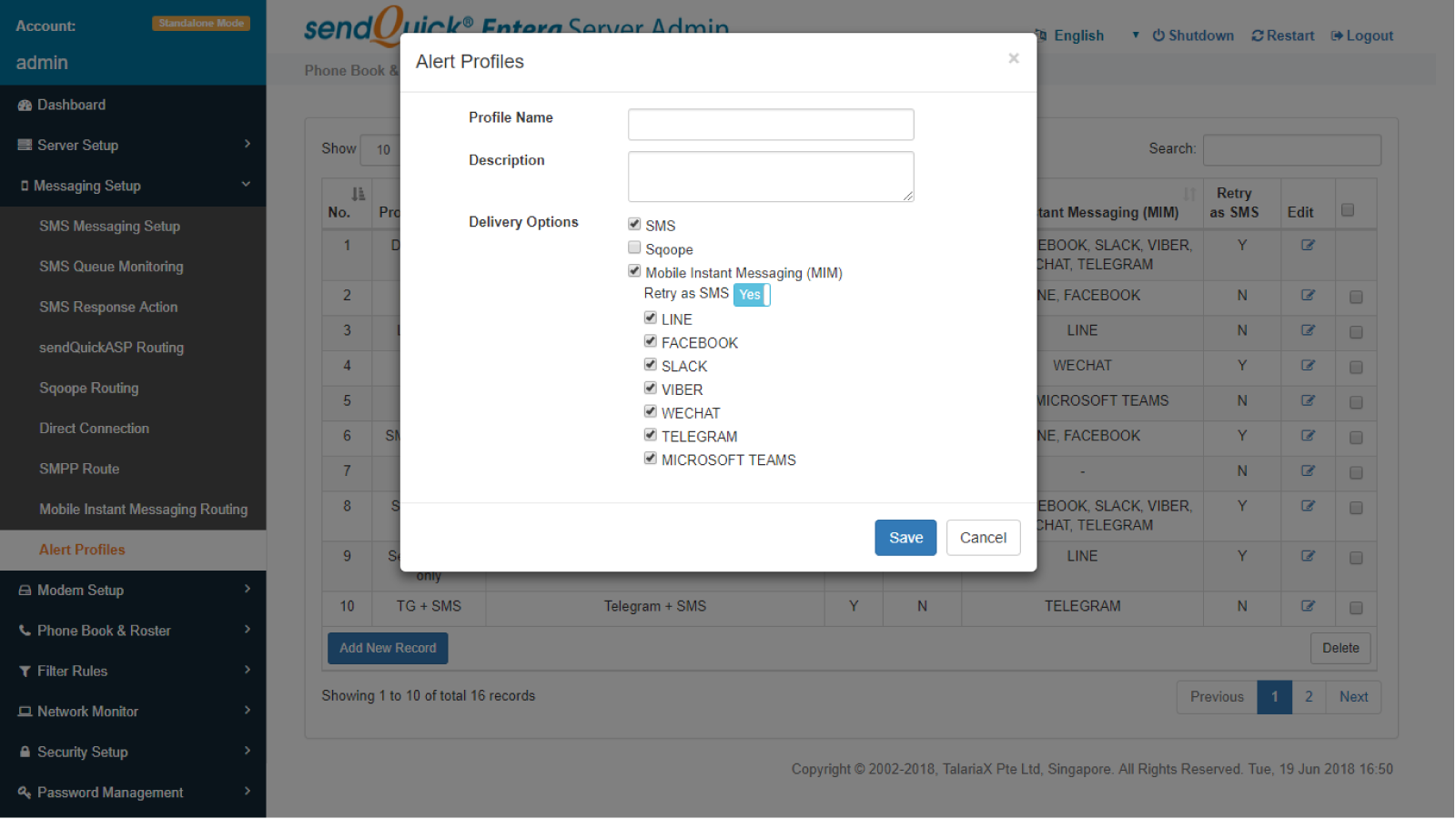Click the edit icon for row 4

(1308, 366)
